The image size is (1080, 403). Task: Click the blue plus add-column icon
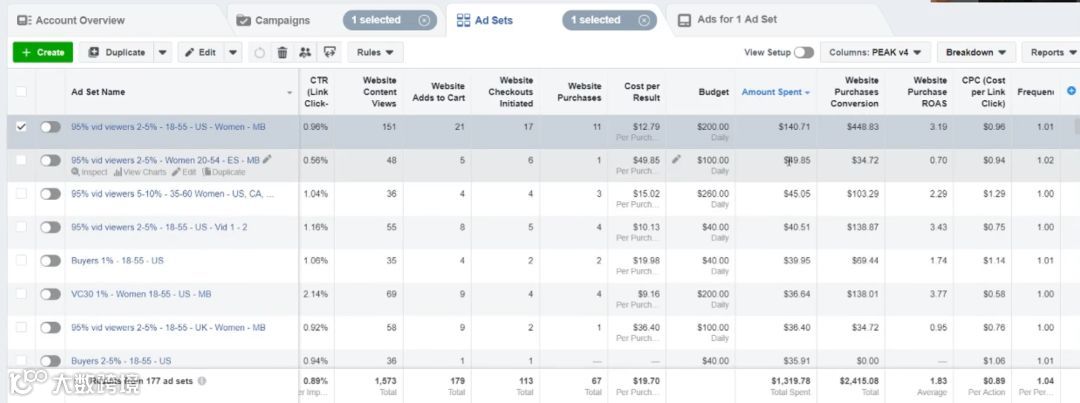(1071, 91)
